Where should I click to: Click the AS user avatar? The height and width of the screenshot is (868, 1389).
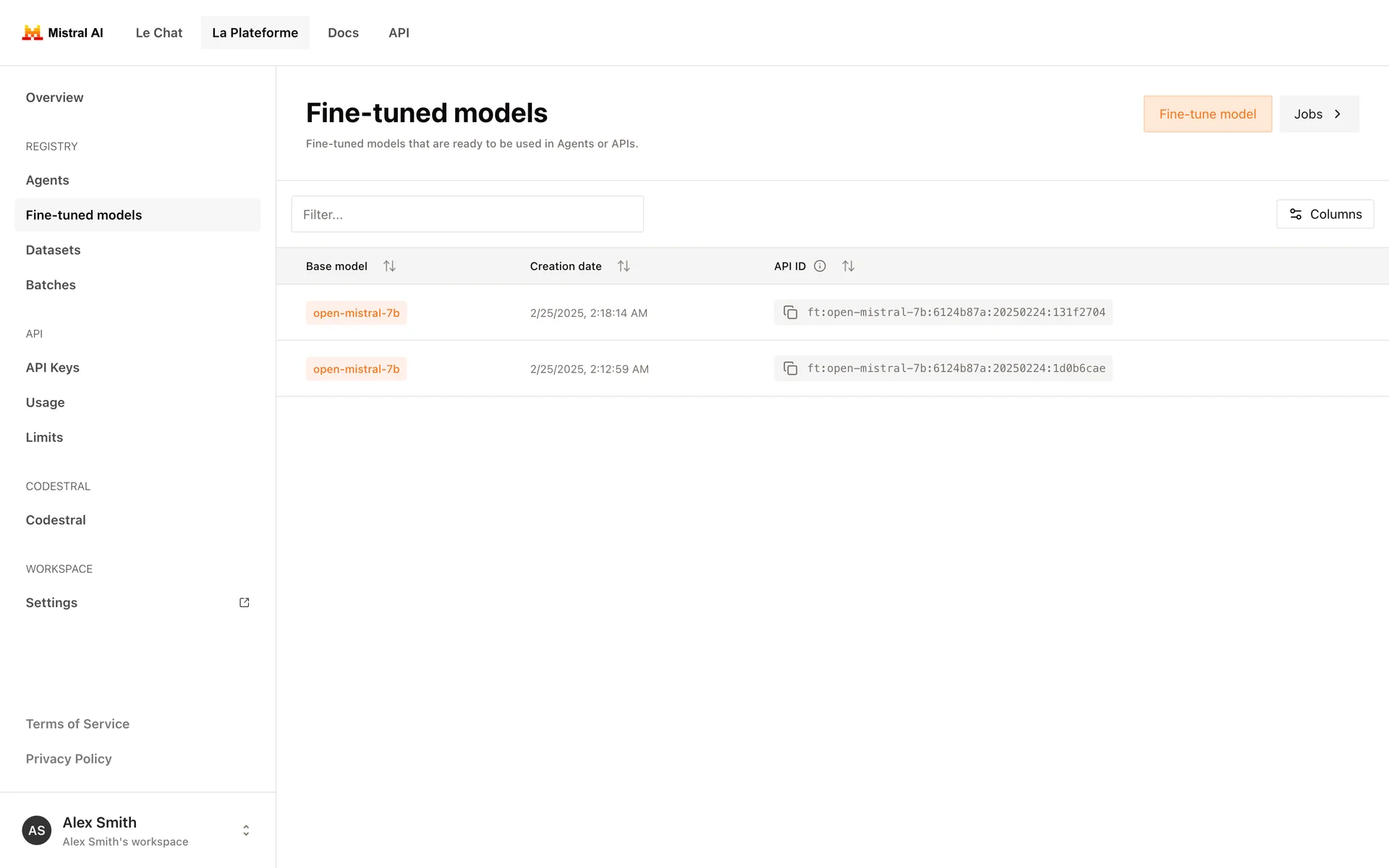37,830
